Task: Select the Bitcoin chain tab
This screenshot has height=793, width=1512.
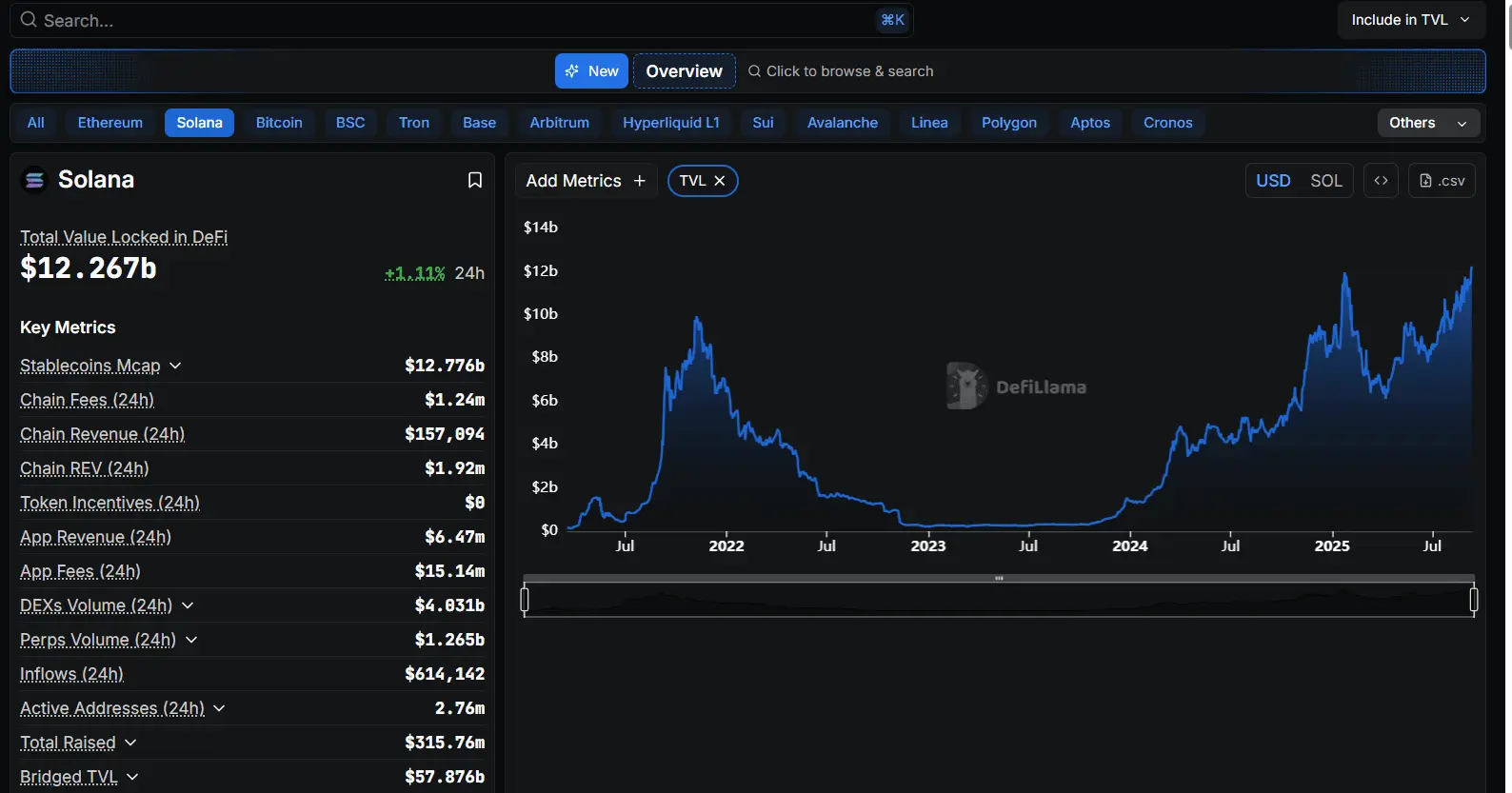Action: (x=279, y=123)
